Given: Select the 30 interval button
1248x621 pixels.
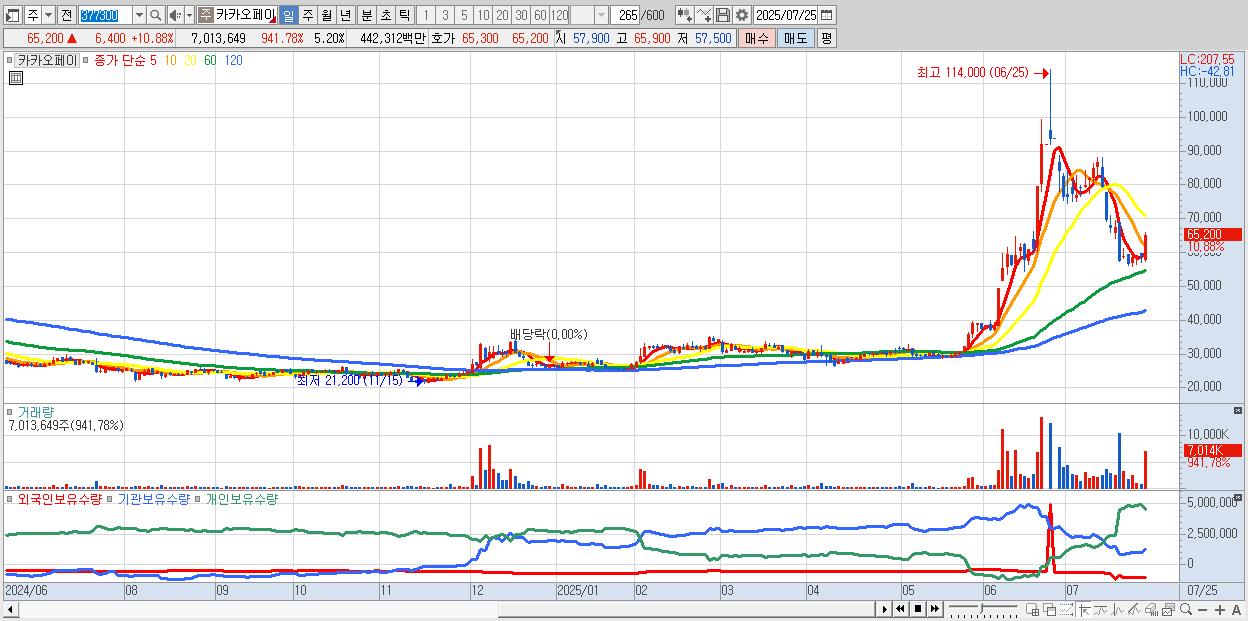Looking at the screenshot, I should pyautogui.click(x=521, y=15).
